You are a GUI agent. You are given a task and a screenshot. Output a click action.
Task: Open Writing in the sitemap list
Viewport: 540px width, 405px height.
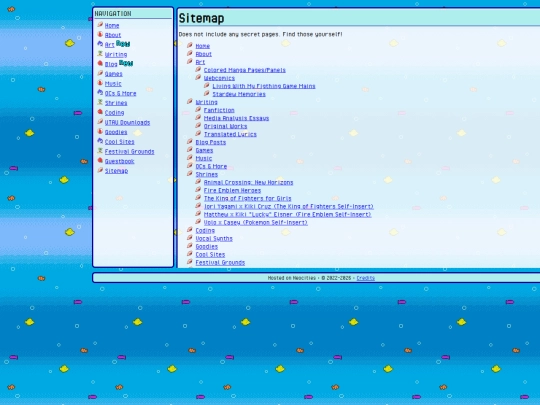[x=207, y=102]
